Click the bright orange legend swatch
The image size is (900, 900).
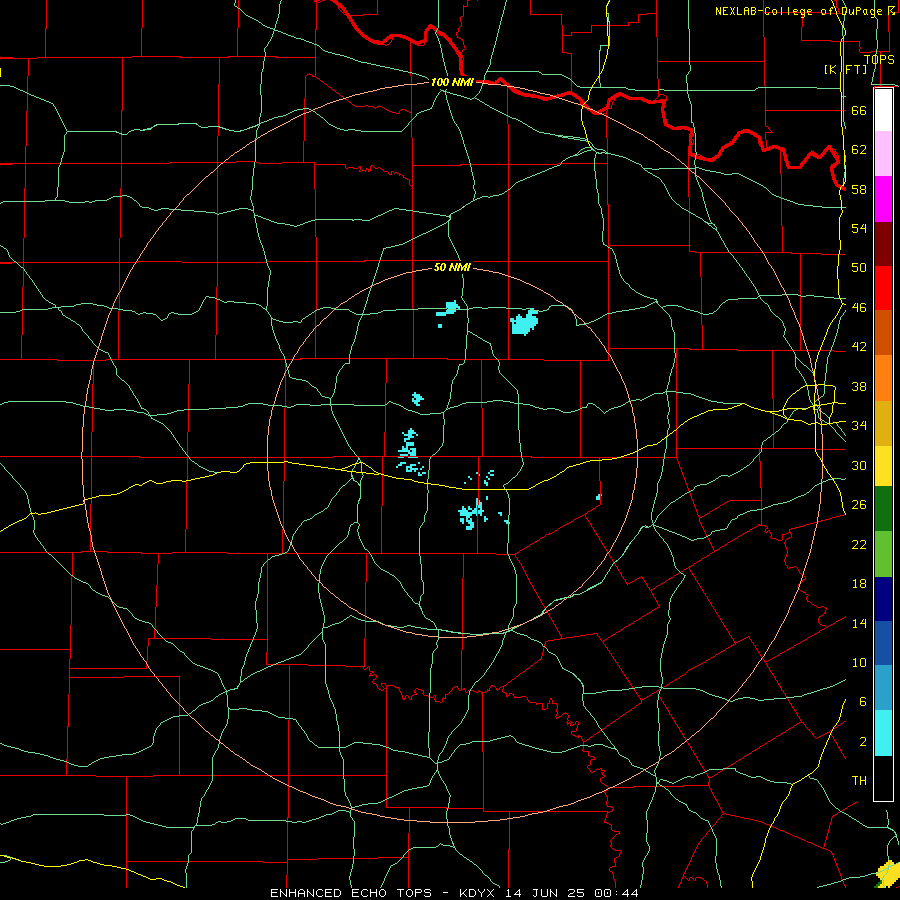coord(883,378)
